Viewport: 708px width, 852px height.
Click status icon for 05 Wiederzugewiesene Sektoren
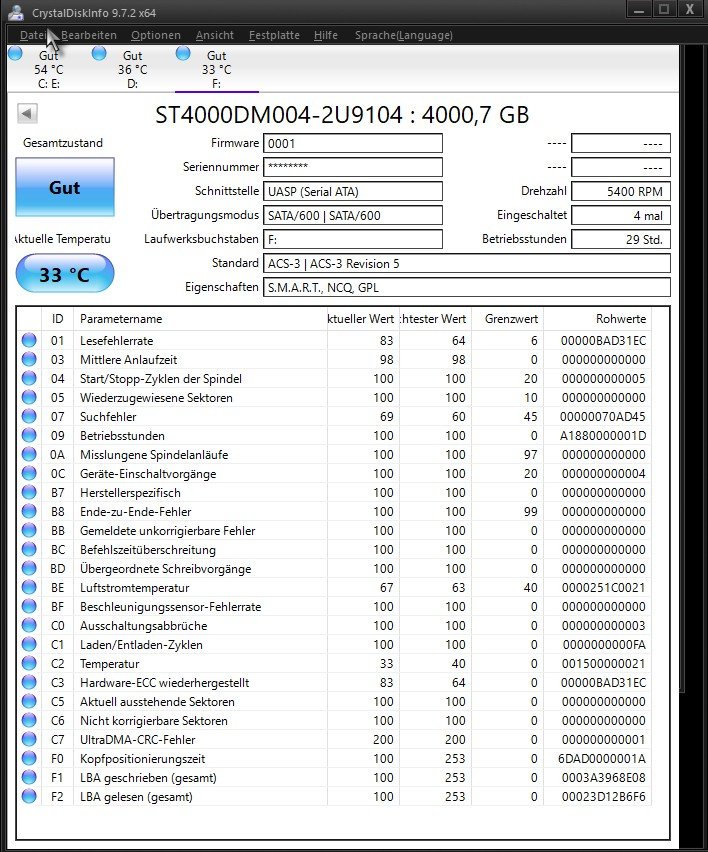(x=29, y=397)
